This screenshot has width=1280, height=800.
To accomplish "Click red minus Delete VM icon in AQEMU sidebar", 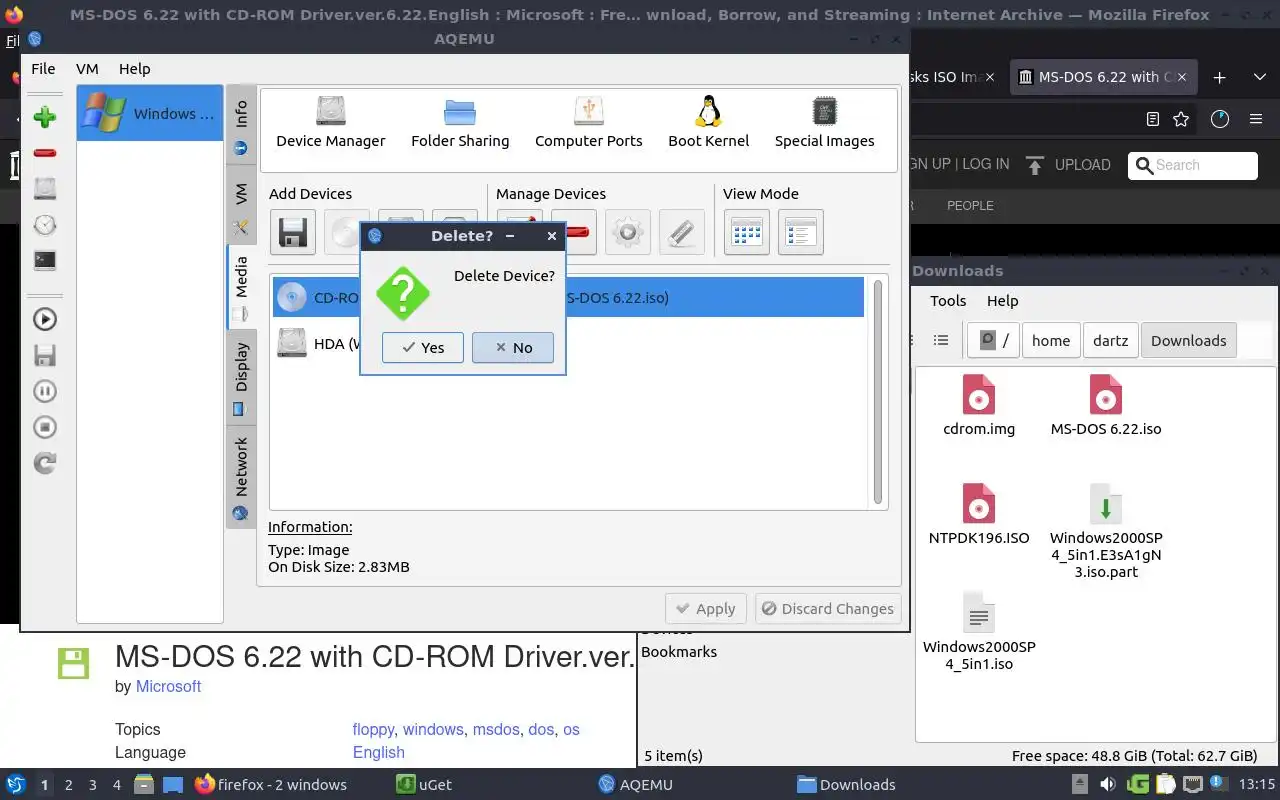I will (x=44, y=153).
